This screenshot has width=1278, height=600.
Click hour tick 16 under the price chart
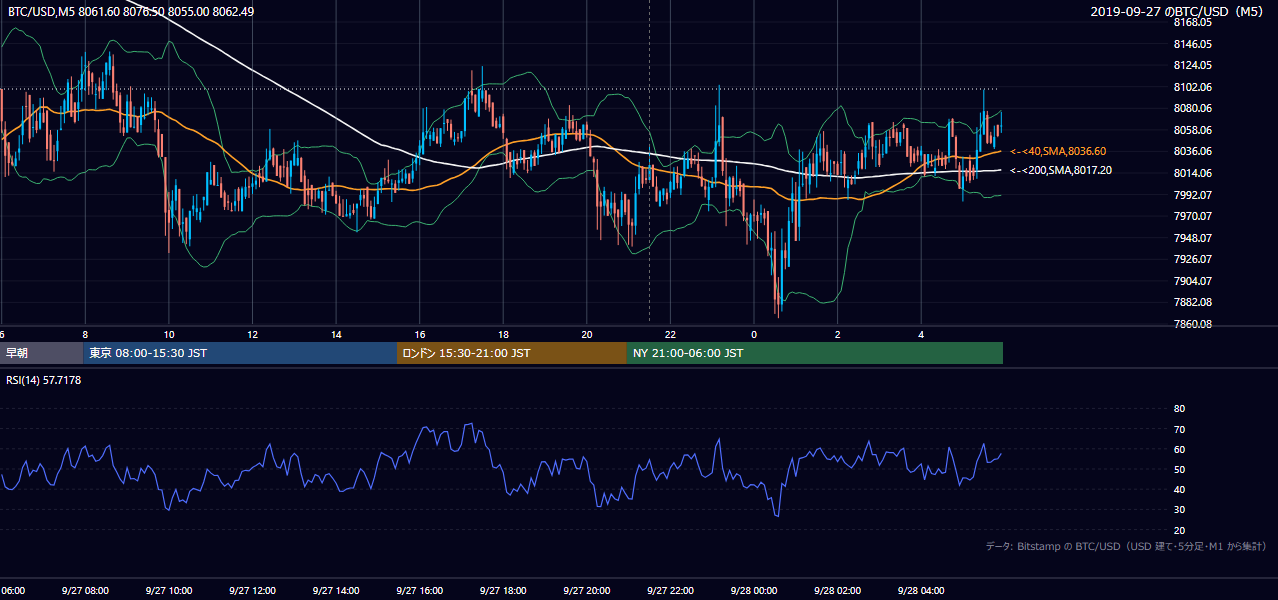pyautogui.click(x=420, y=334)
